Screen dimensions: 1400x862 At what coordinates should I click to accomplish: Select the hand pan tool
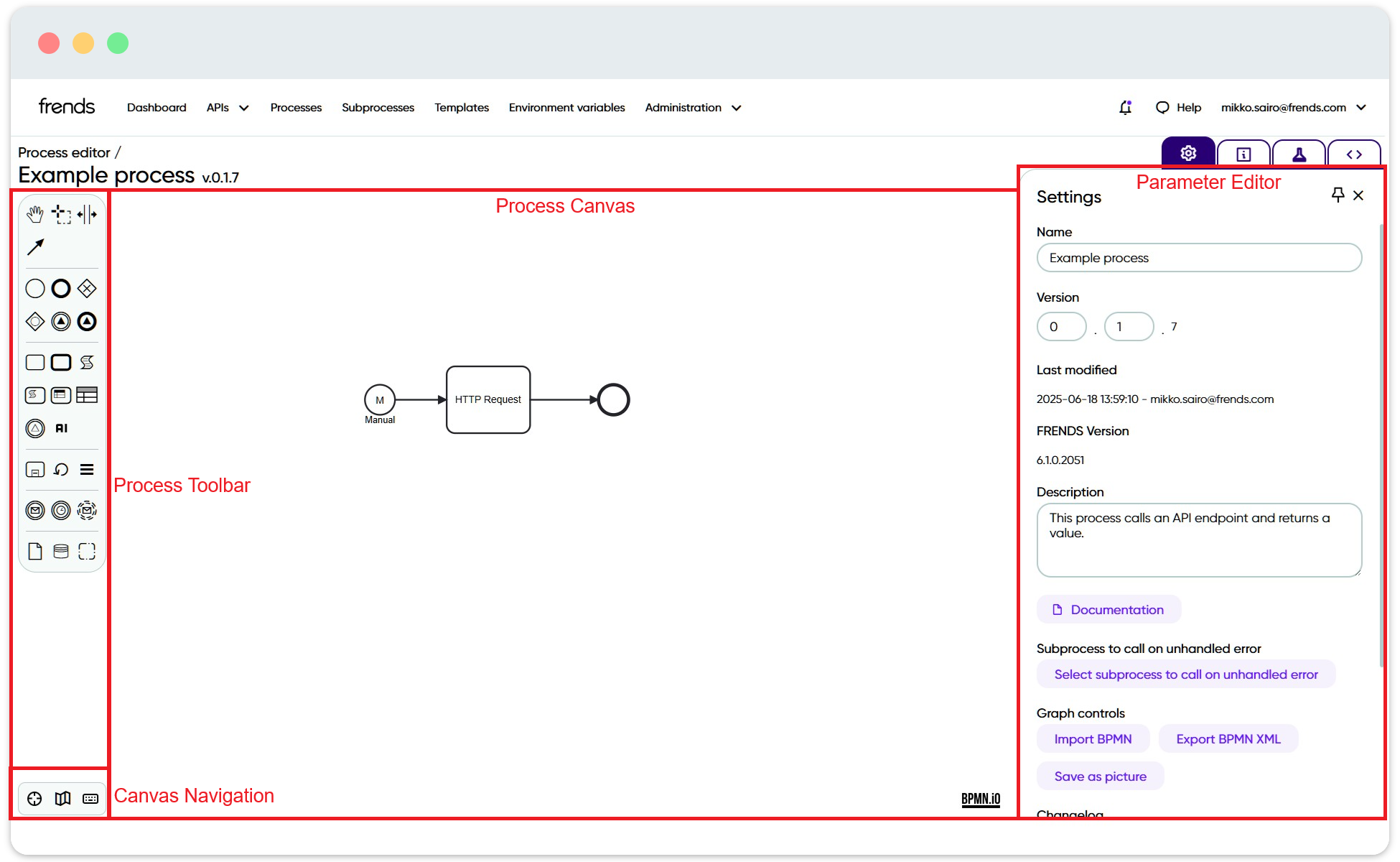(35, 214)
